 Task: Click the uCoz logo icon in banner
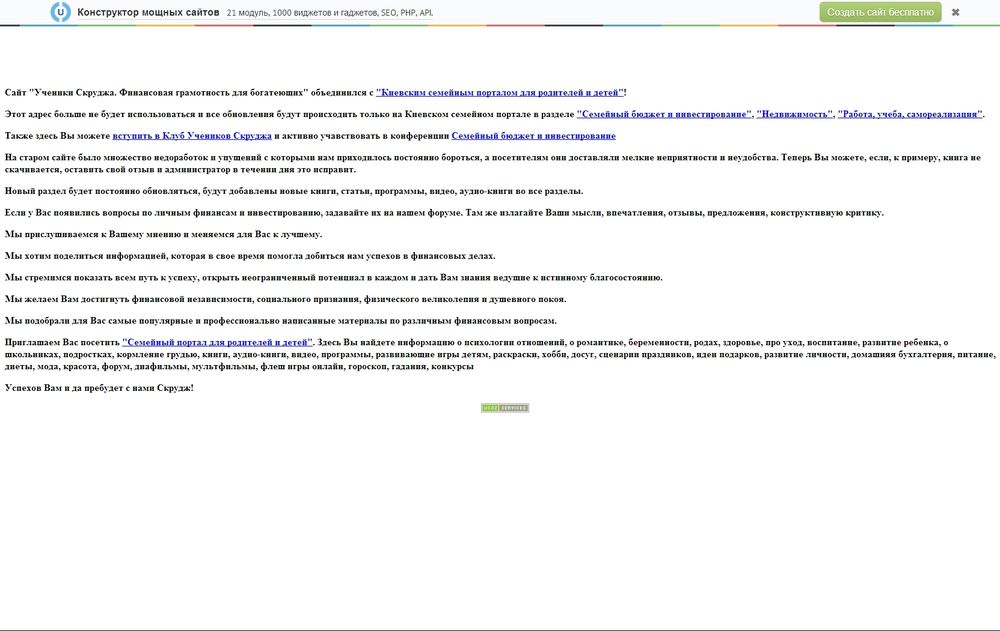click(61, 12)
